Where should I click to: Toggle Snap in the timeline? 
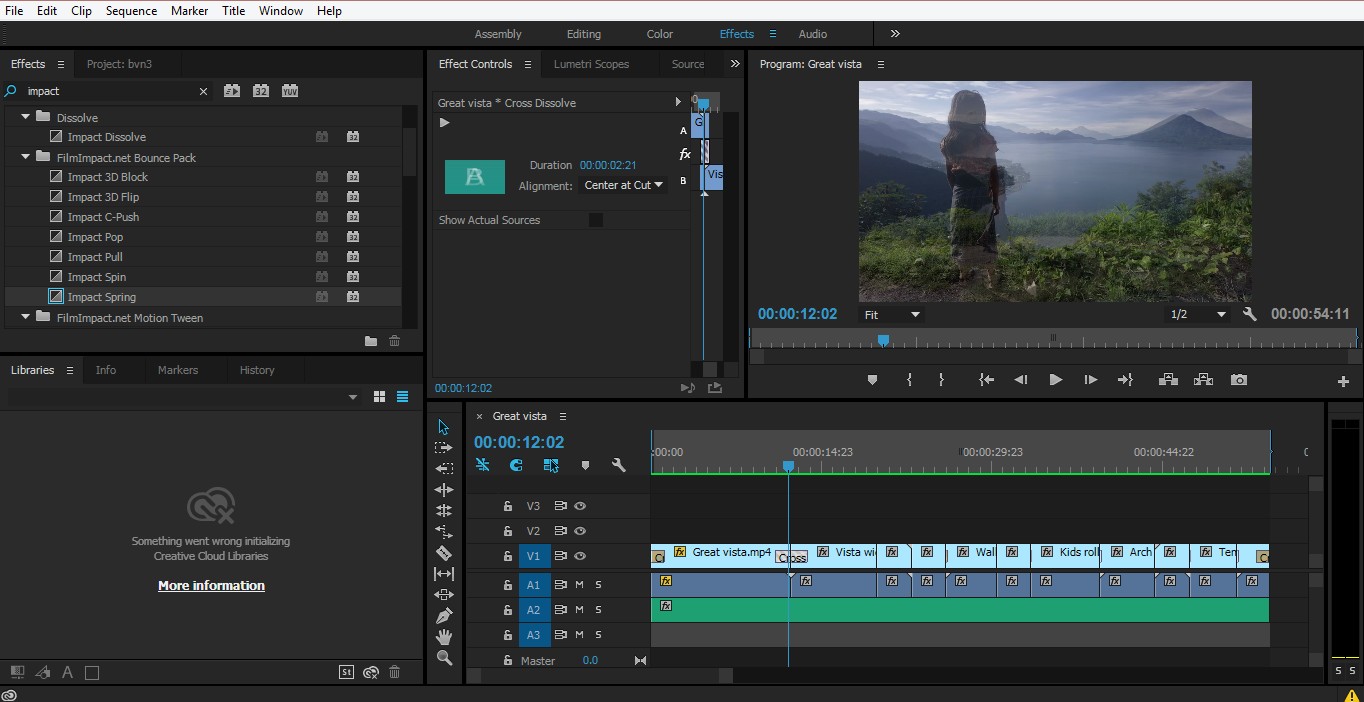516,465
